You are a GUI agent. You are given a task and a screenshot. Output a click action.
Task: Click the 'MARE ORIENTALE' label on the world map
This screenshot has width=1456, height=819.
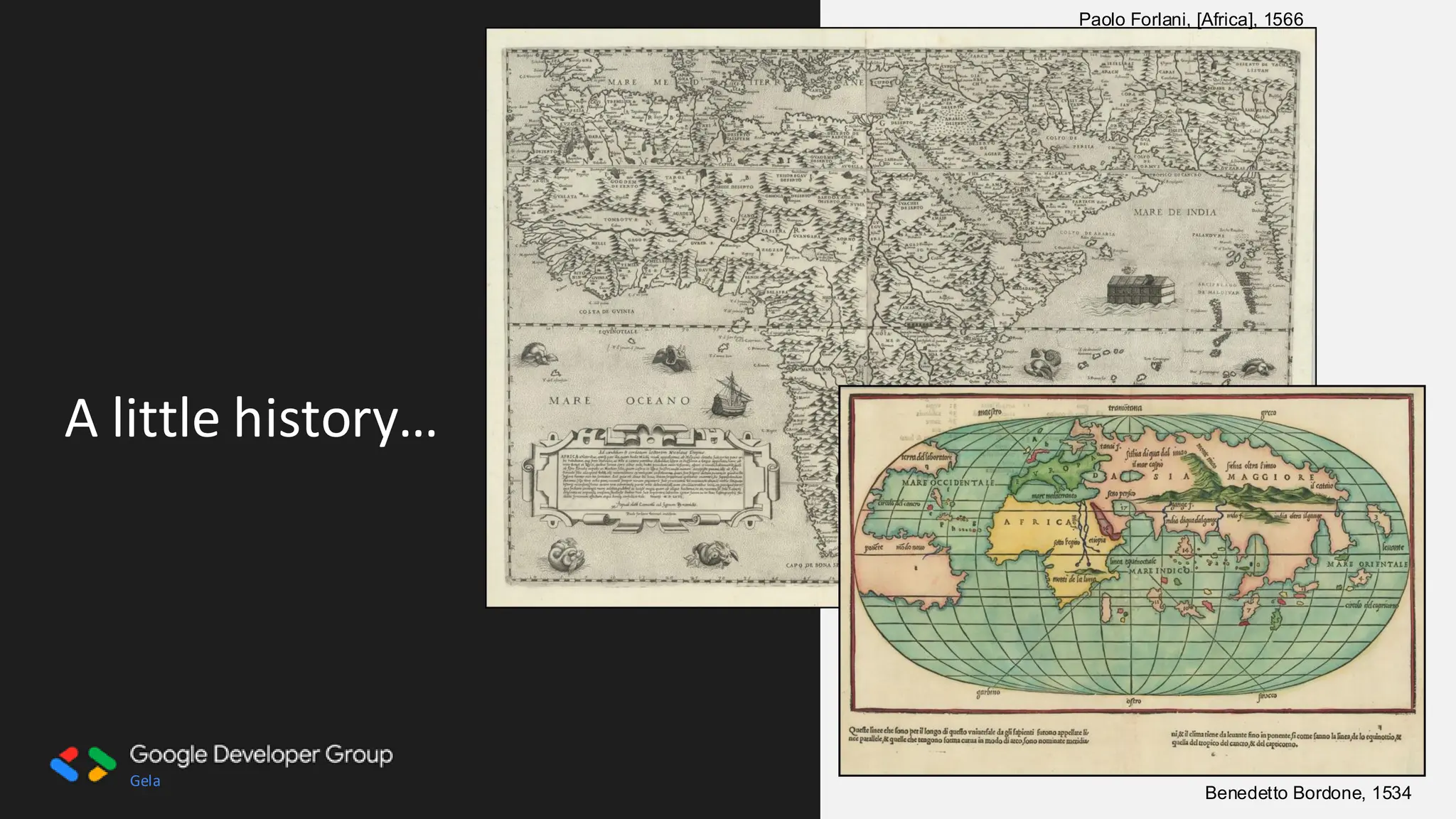coord(1366,564)
